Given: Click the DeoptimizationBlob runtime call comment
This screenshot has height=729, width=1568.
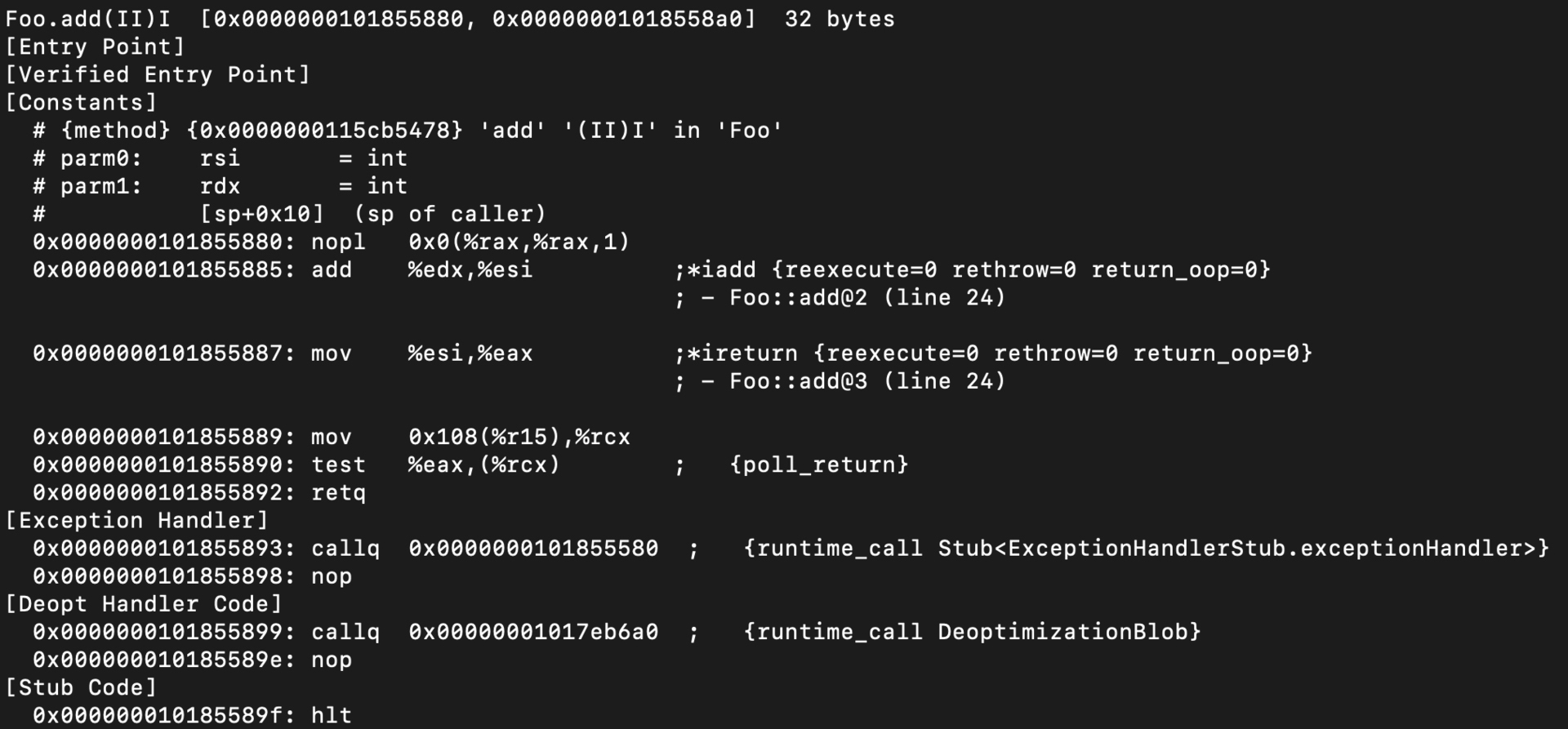Looking at the screenshot, I should coord(972,632).
